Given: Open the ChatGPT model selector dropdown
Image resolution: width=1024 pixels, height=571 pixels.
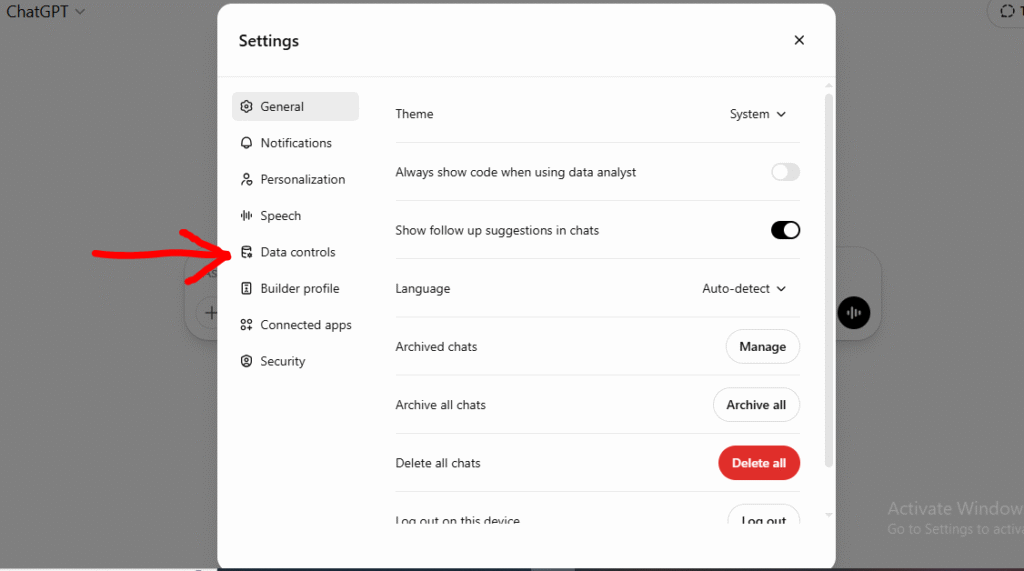Looking at the screenshot, I should coord(45,12).
